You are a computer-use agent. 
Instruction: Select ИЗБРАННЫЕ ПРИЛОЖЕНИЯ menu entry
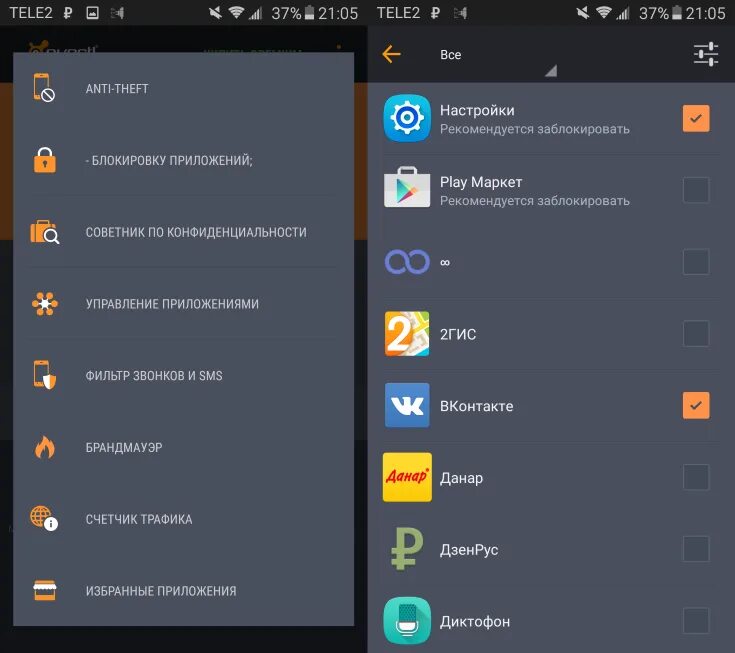tap(183, 591)
